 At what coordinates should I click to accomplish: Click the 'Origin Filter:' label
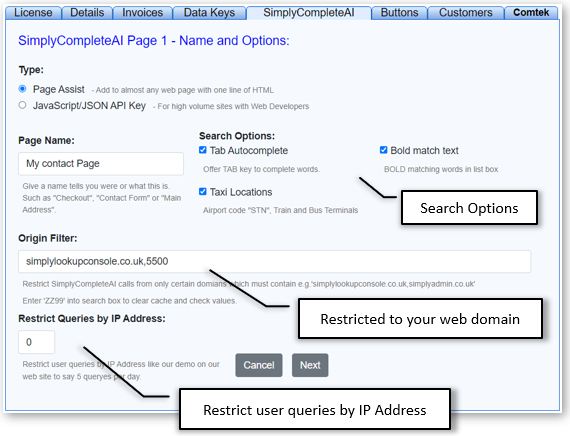point(48,238)
